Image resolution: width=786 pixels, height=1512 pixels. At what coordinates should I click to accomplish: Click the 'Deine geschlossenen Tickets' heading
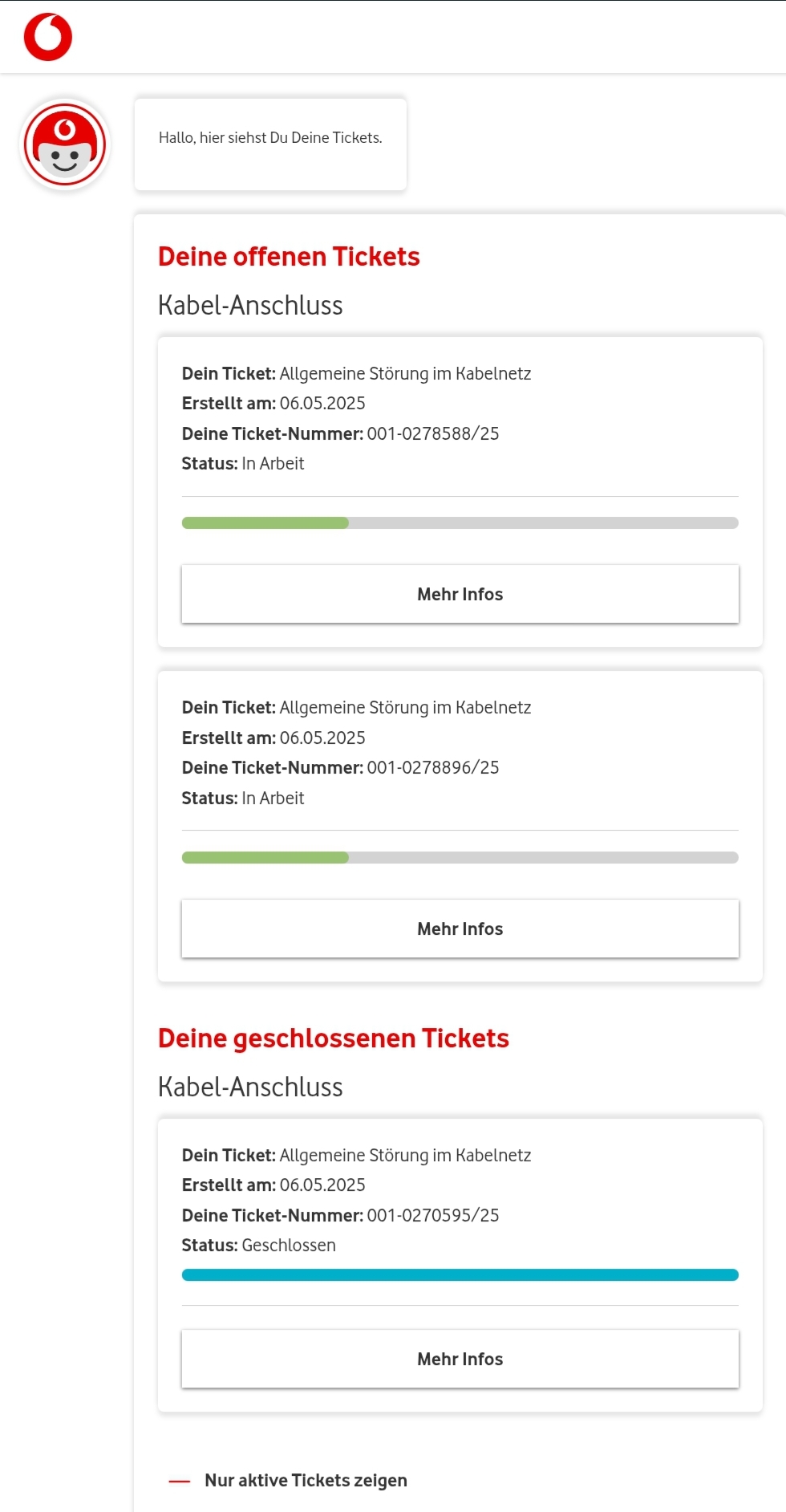[334, 1038]
